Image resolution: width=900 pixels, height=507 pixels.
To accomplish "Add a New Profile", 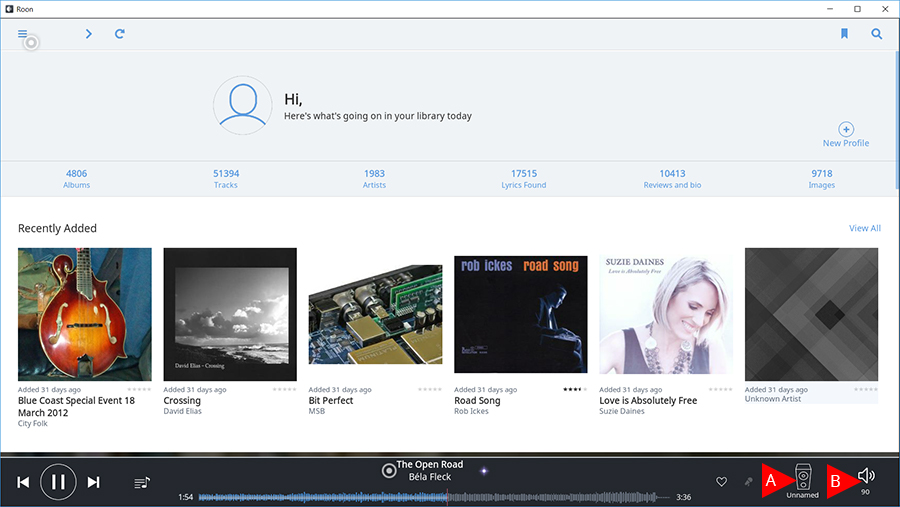I will (x=845, y=135).
